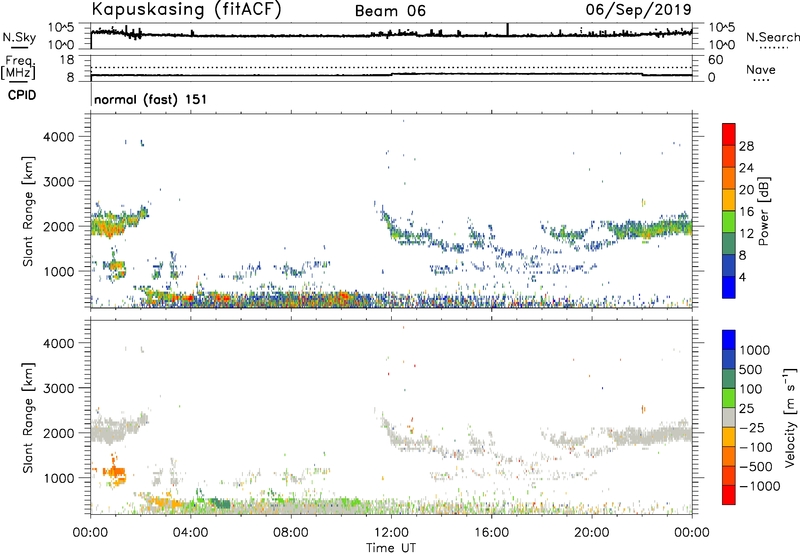Select the 28 label on Power scale

point(746,146)
